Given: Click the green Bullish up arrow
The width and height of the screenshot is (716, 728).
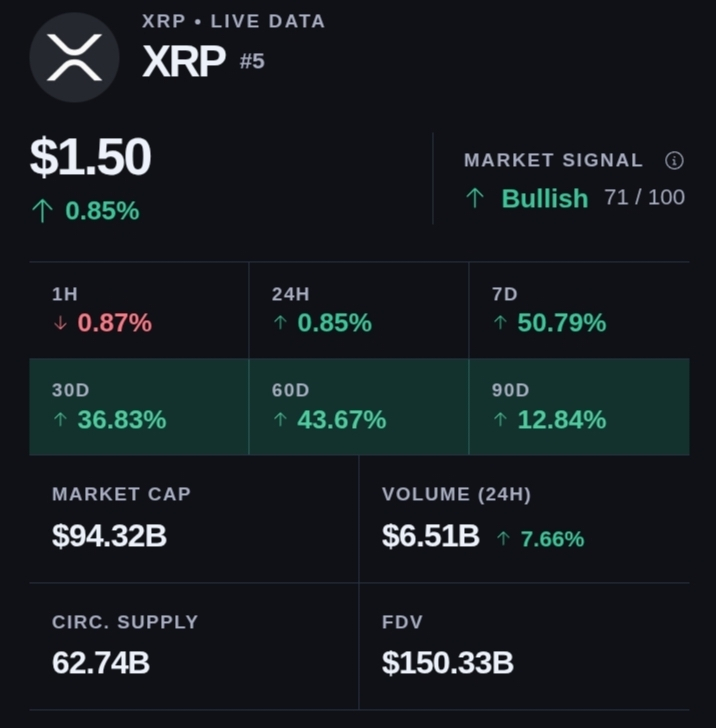Looking at the screenshot, I should coord(475,198).
